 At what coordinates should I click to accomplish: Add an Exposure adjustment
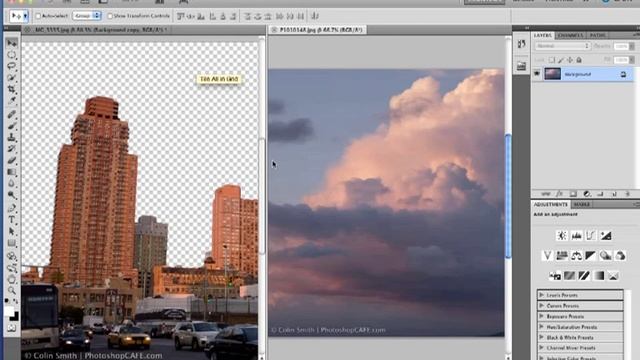(x=606, y=236)
